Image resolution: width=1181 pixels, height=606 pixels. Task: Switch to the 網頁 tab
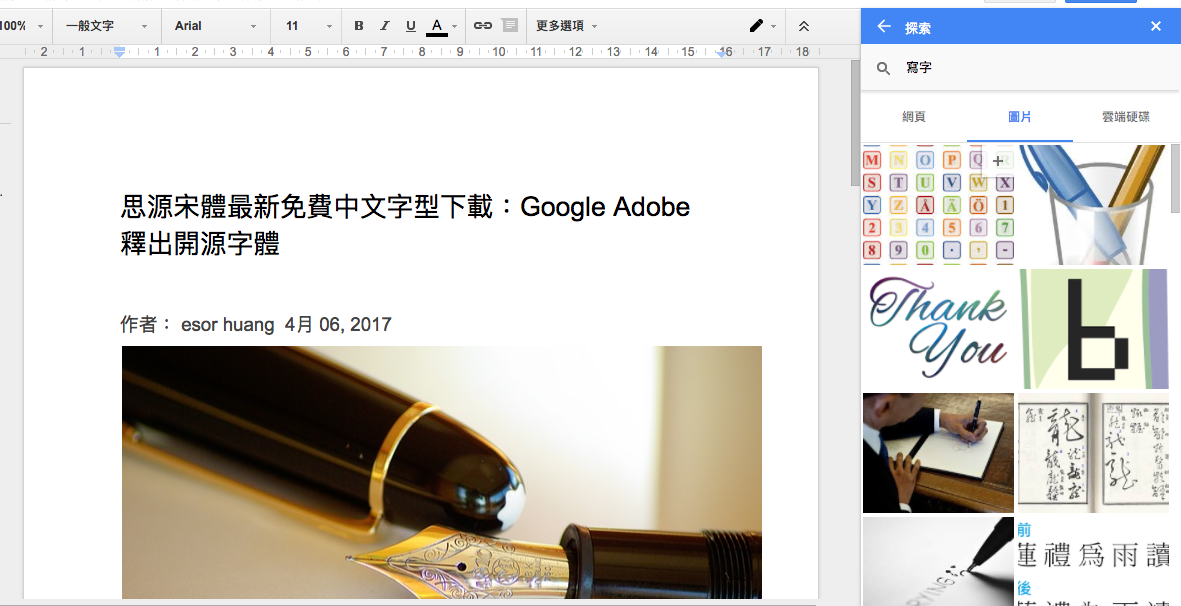click(x=914, y=117)
